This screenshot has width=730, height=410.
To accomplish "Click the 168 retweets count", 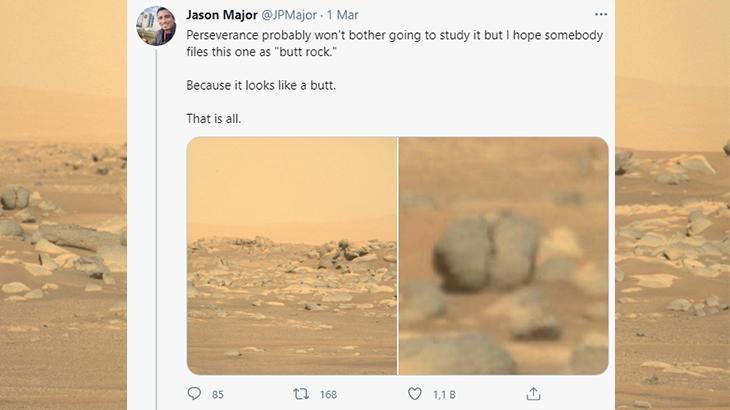I will click(x=328, y=394).
